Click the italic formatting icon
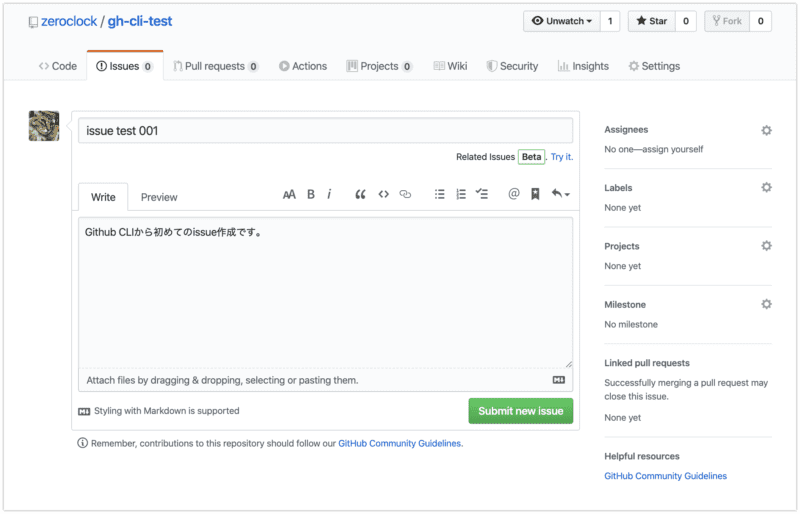Screen dimensions: 800x514 click(x=329, y=195)
